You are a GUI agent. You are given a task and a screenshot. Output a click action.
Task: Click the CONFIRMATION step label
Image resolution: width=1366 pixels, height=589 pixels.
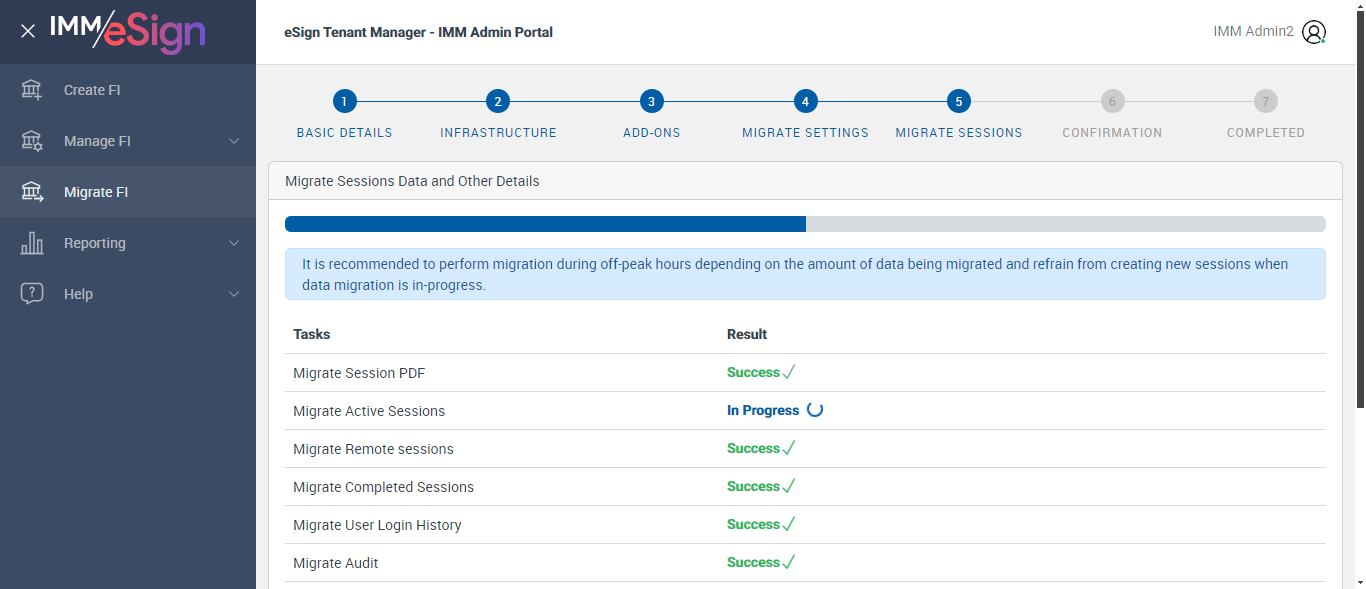pyautogui.click(x=1112, y=132)
